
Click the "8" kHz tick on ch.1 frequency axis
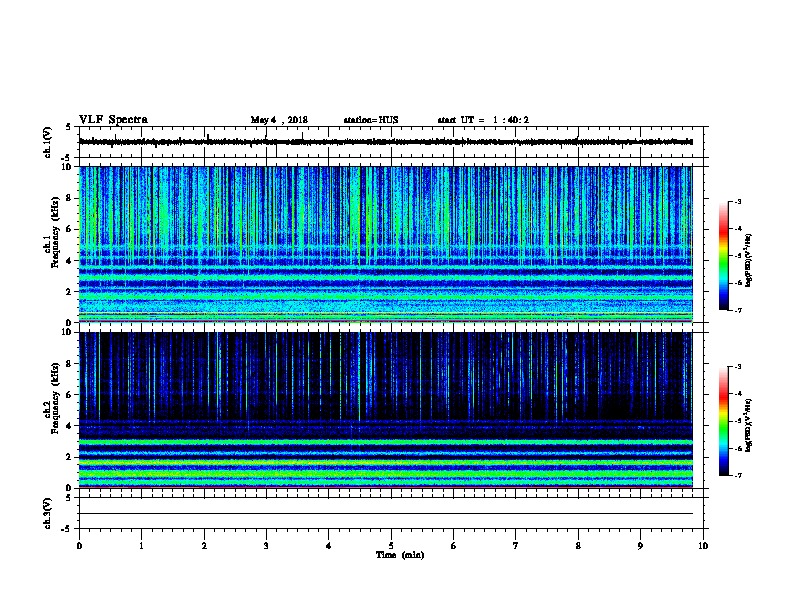[69, 198]
